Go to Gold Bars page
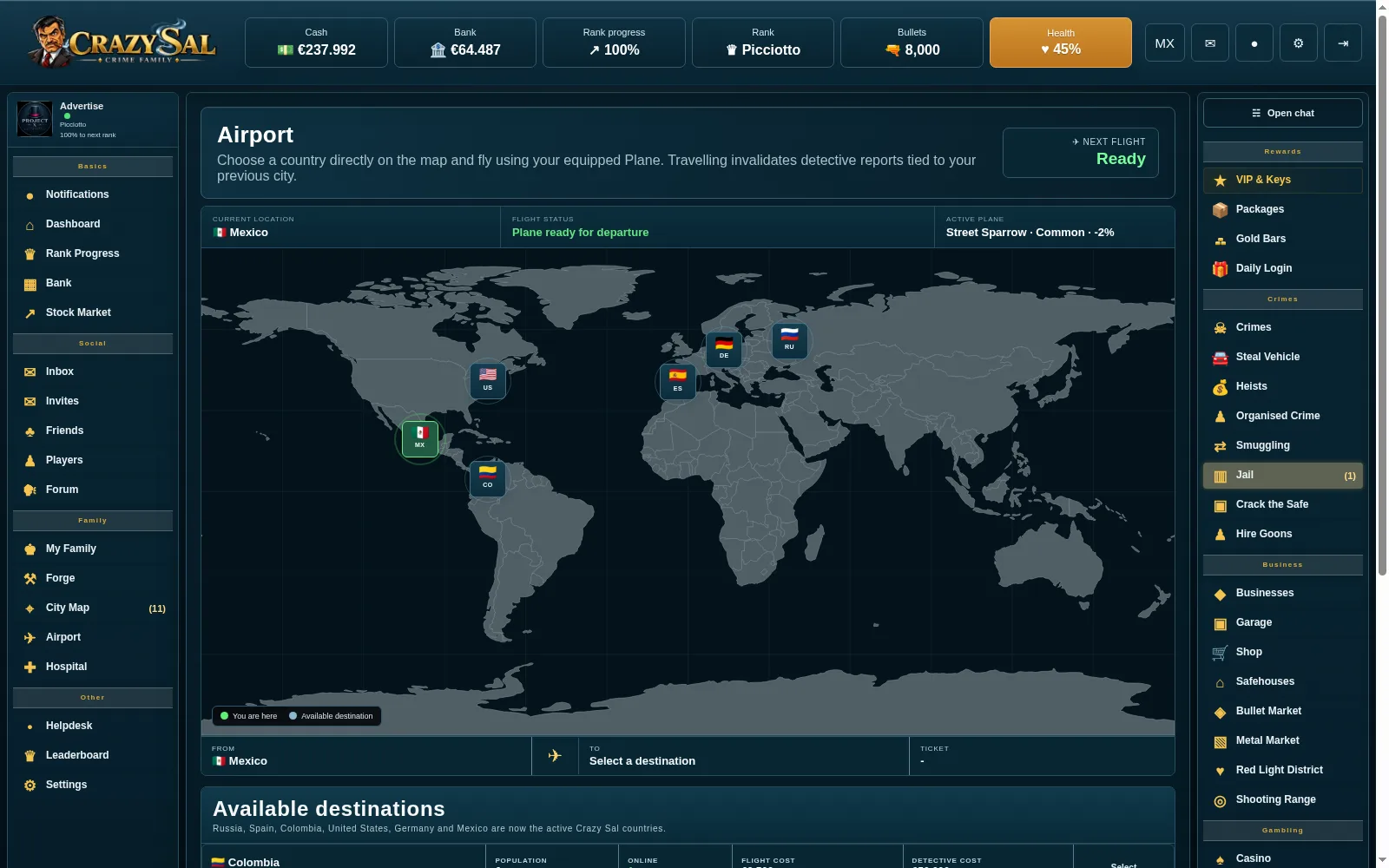Viewport: 1389px width, 868px height. [1282, 239]
